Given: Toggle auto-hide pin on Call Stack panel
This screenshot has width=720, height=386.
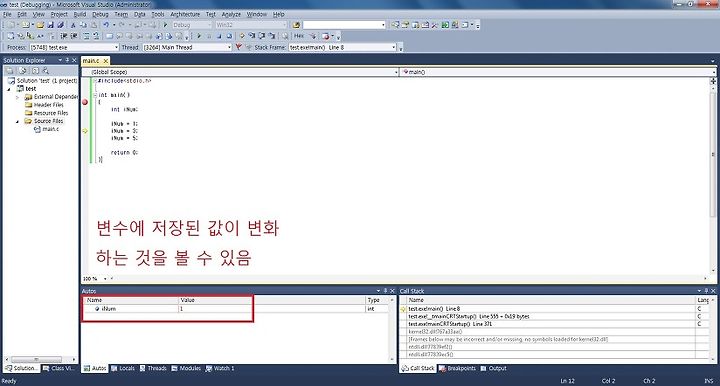Looking at the screenshot, I should [x=706, y=291].
